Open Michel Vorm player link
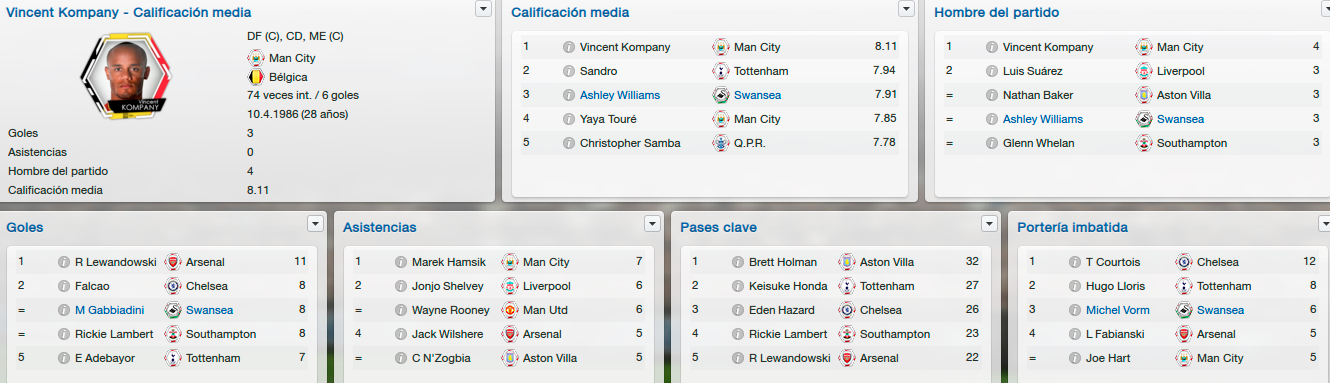The width and height of the screenshot is (1330, 383). point(1118,310)
